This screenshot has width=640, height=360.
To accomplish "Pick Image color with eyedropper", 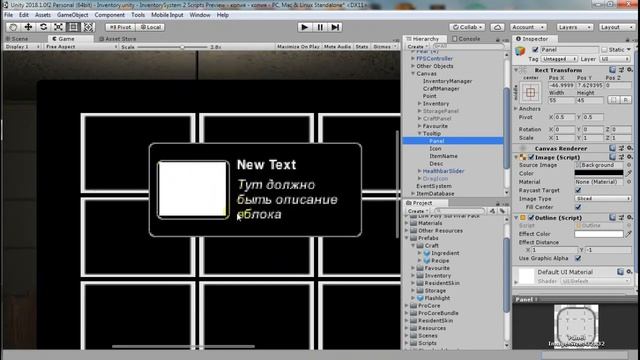I will tap(629, 173).
